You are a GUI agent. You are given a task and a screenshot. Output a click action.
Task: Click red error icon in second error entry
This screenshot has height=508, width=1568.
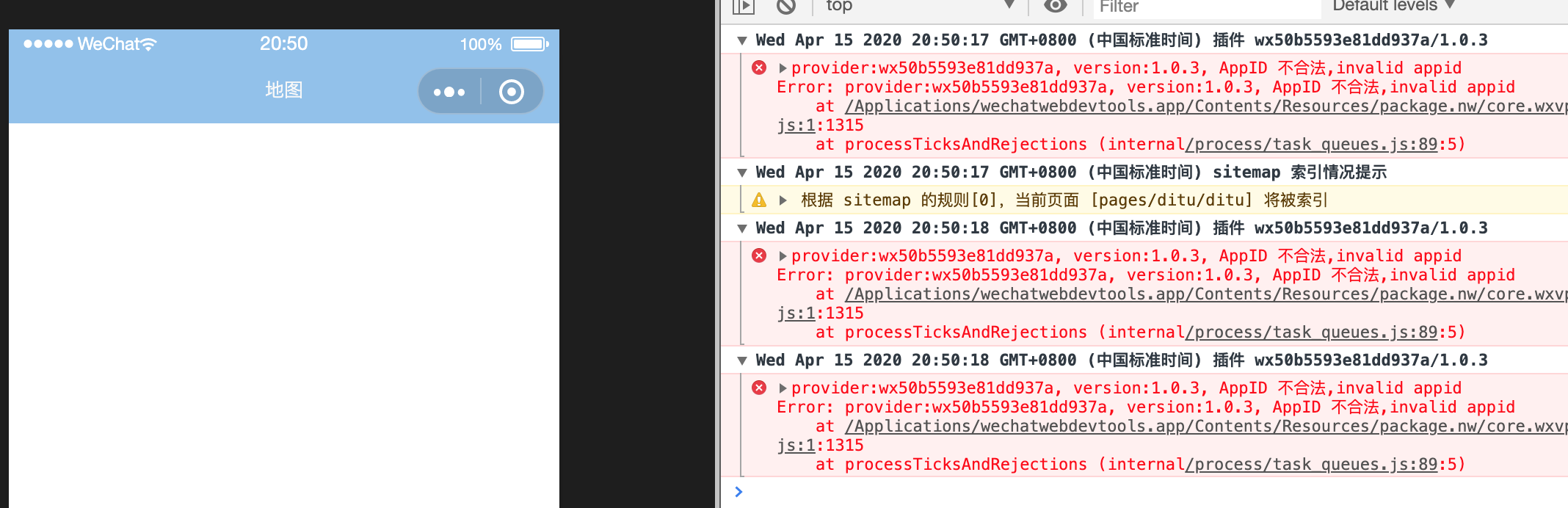[x=759, y=256]
